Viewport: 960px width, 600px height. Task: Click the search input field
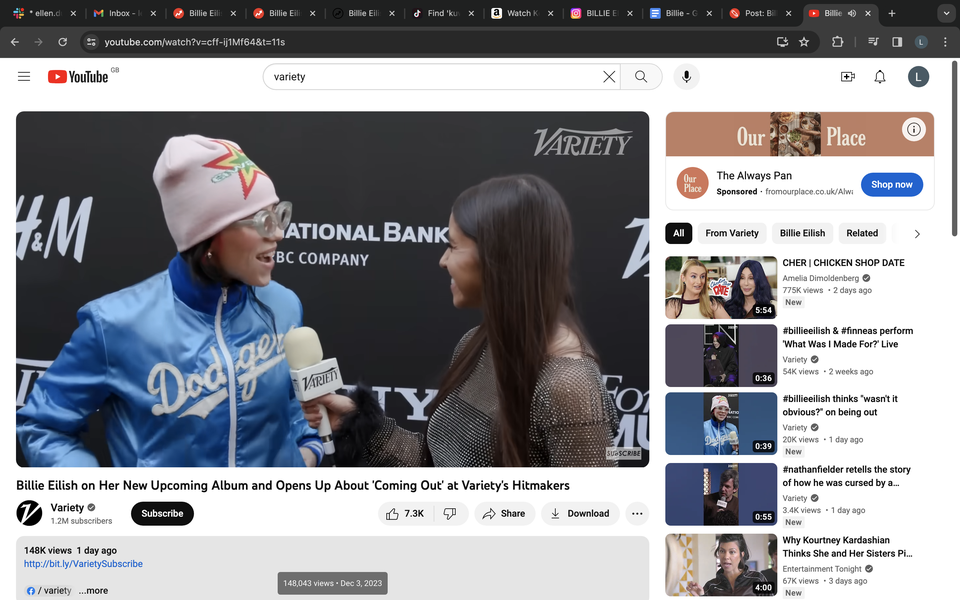pos(430,77)
